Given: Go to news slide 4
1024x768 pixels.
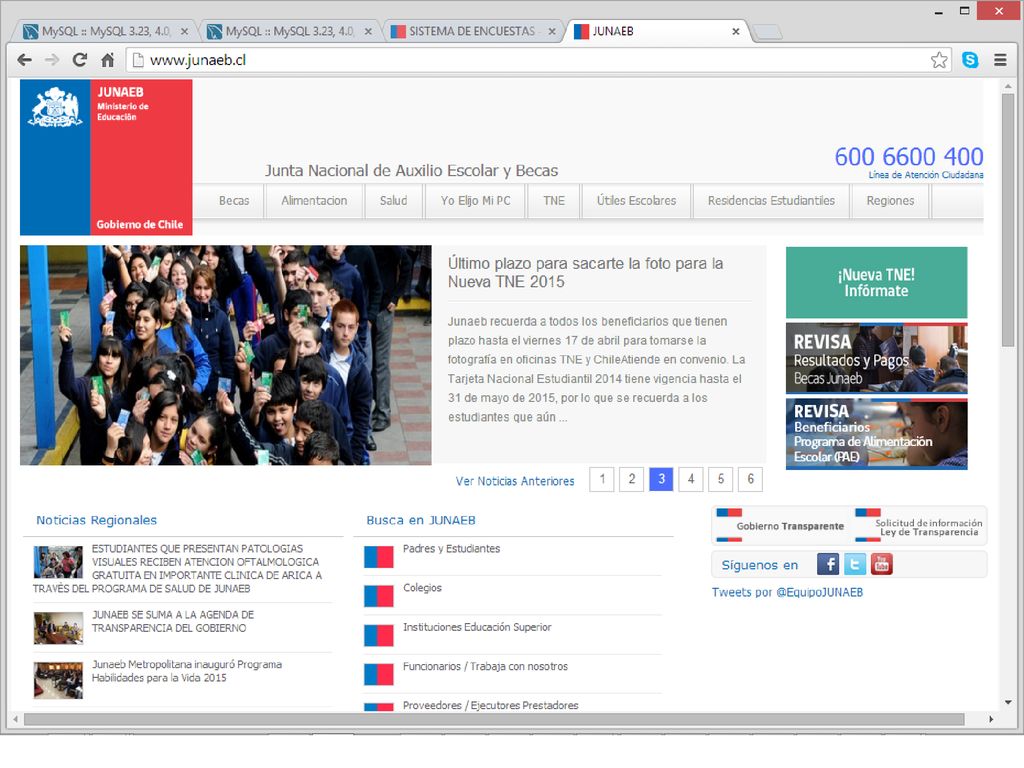Looking at the screenshot, I should [x=691, y=479].
